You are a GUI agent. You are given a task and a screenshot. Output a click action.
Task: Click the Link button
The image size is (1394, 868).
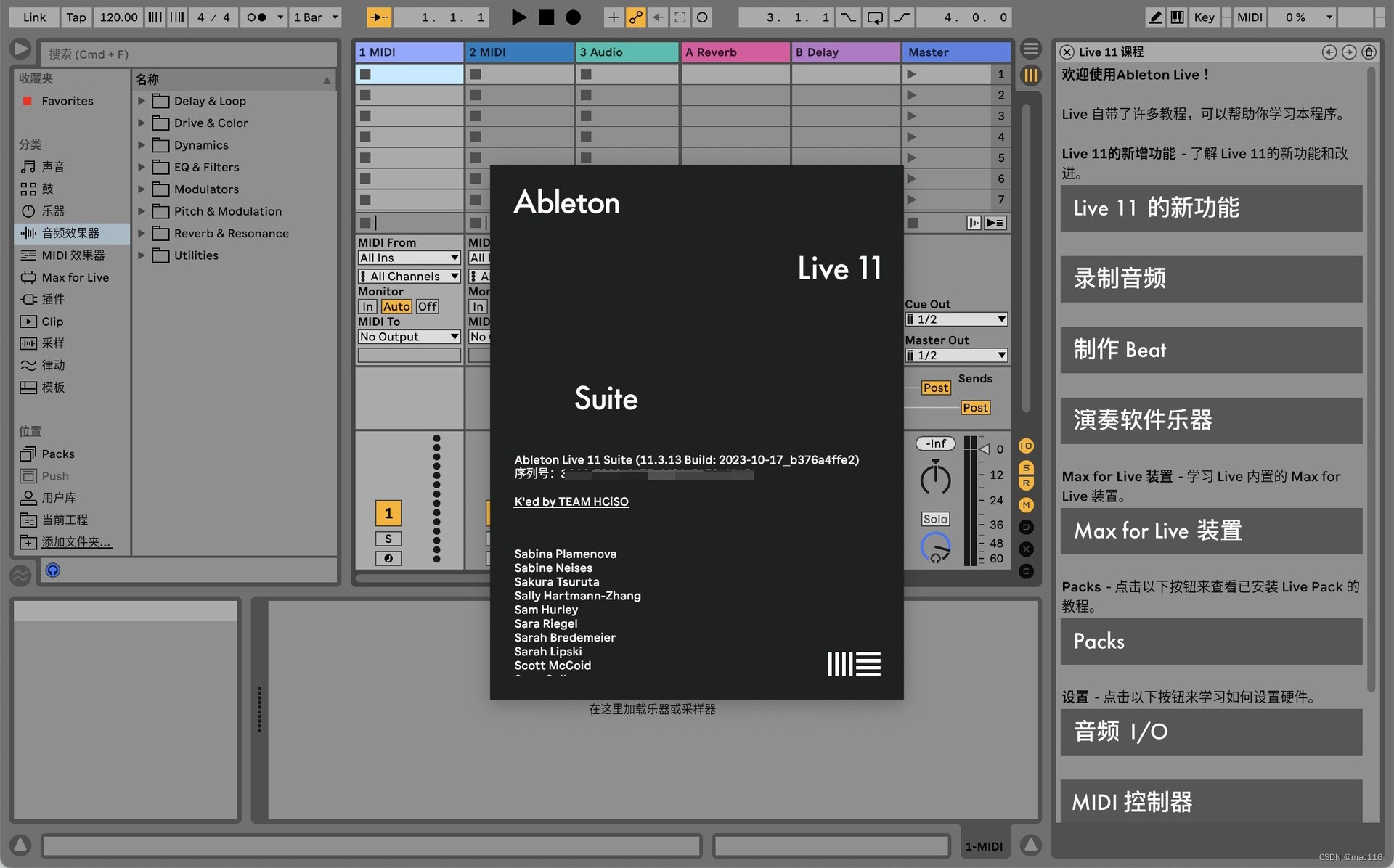(34, 17)
